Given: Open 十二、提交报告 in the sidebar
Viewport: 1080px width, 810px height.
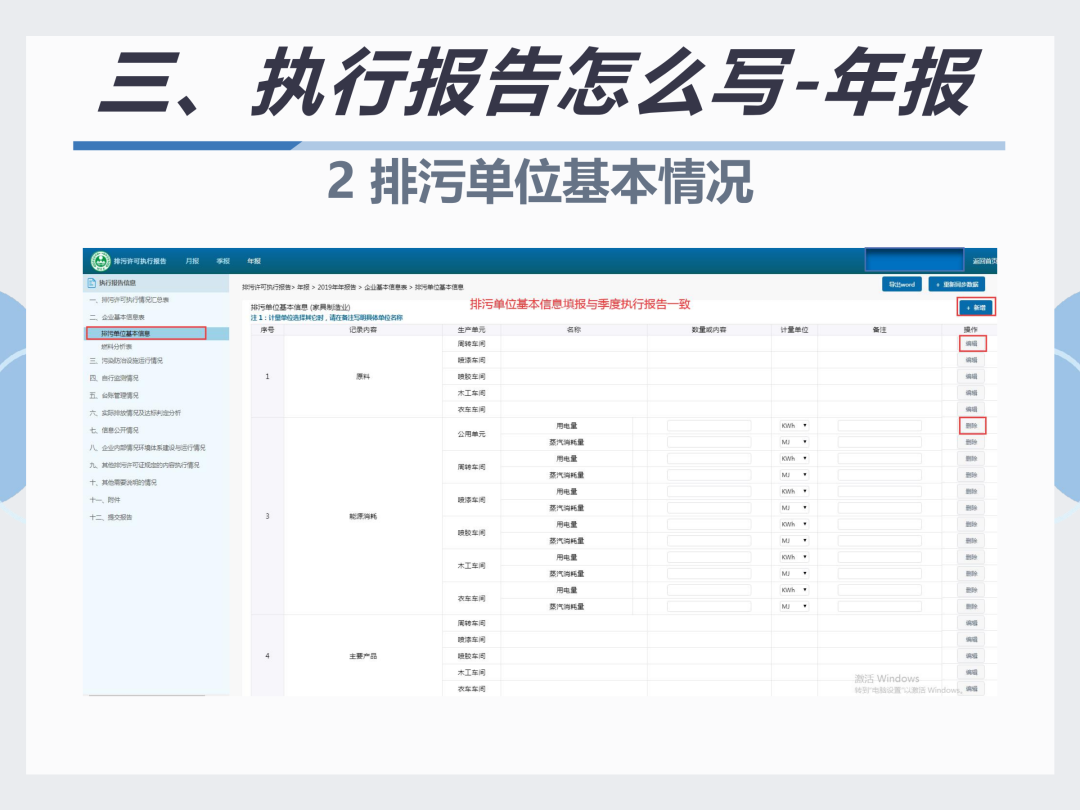Looking at the screenshot, I should 110,517.
